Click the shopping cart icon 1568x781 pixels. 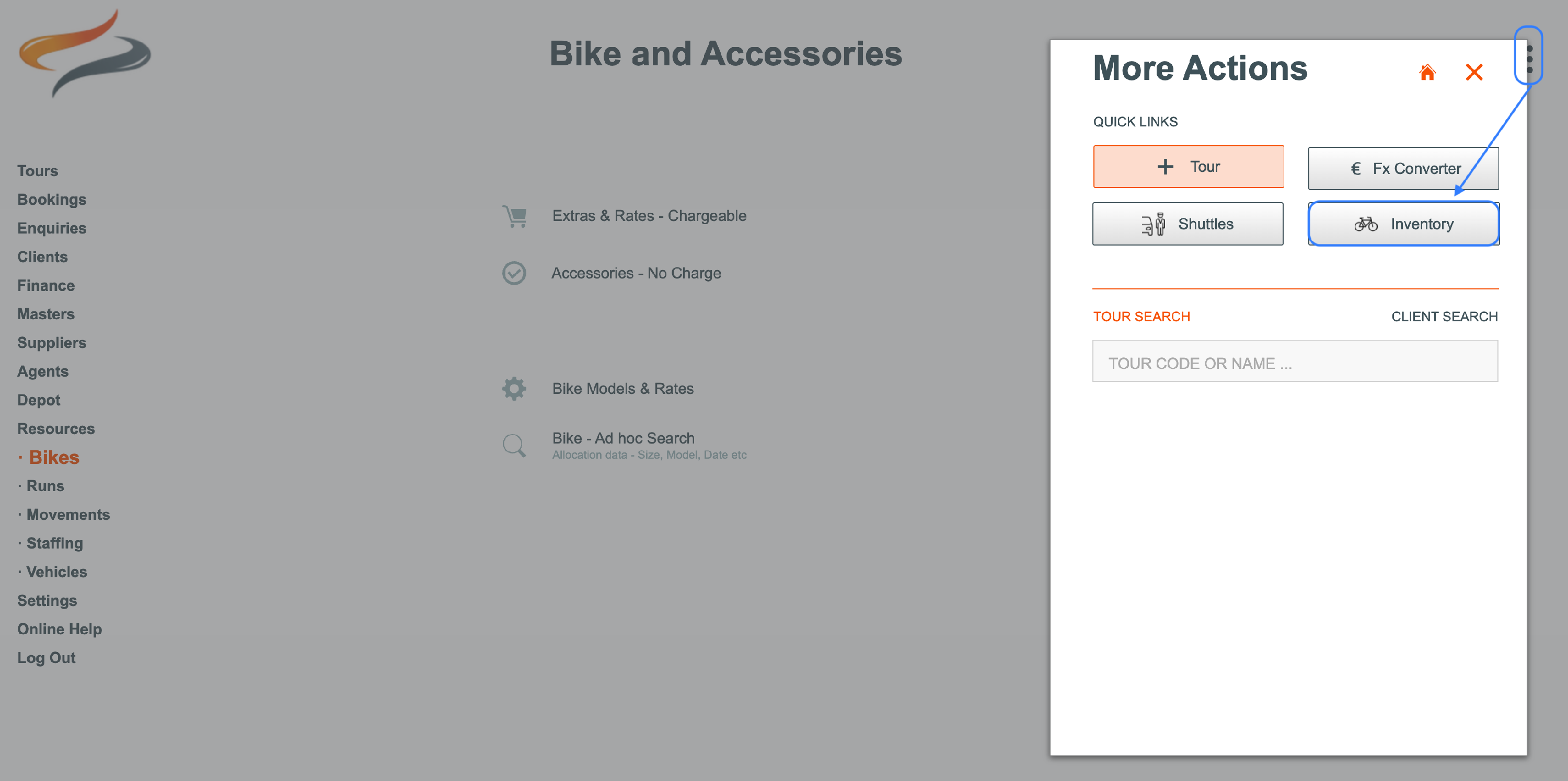[515, 216]
